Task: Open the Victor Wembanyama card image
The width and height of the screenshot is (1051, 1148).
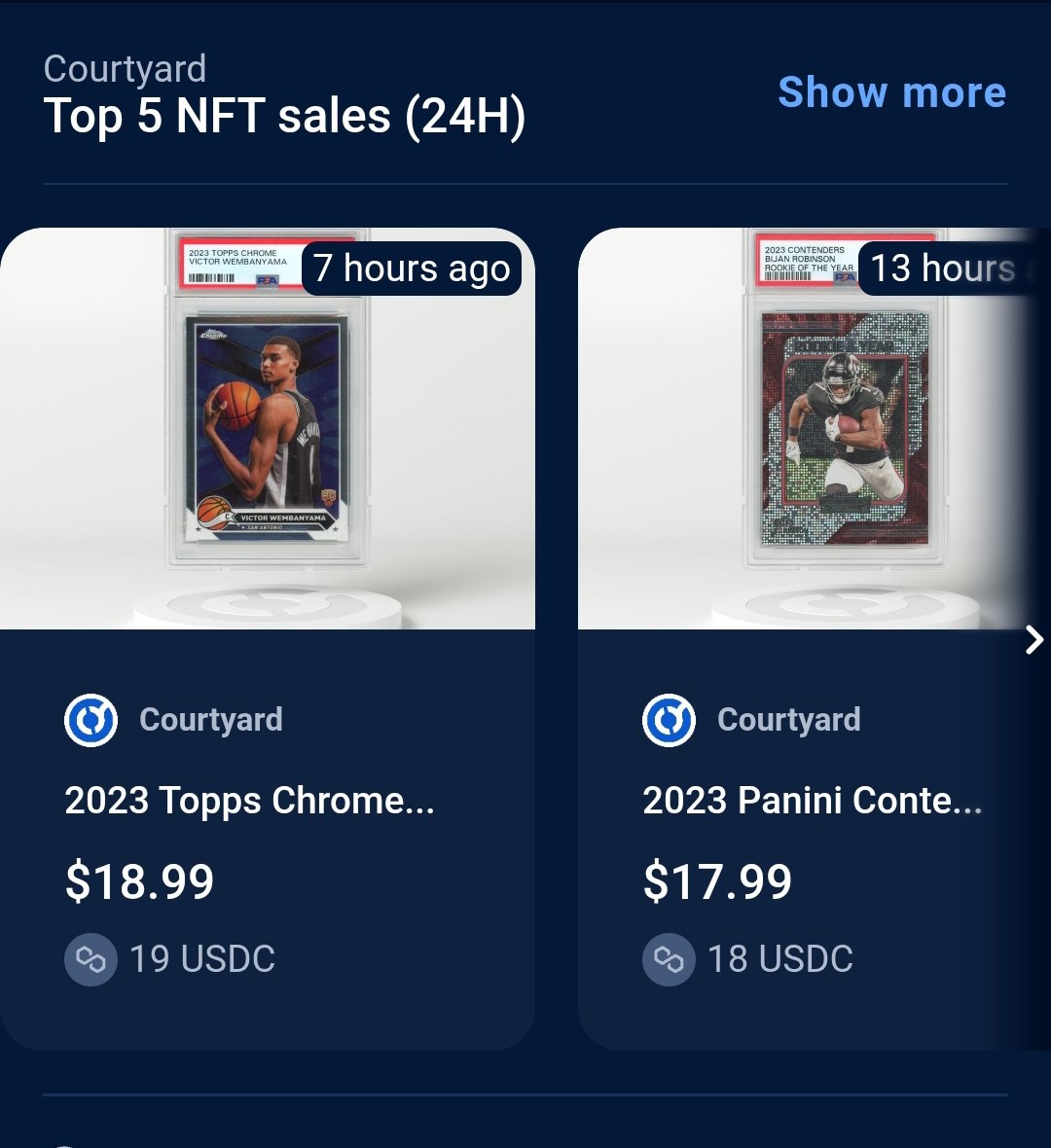Action: coord(268,428)
